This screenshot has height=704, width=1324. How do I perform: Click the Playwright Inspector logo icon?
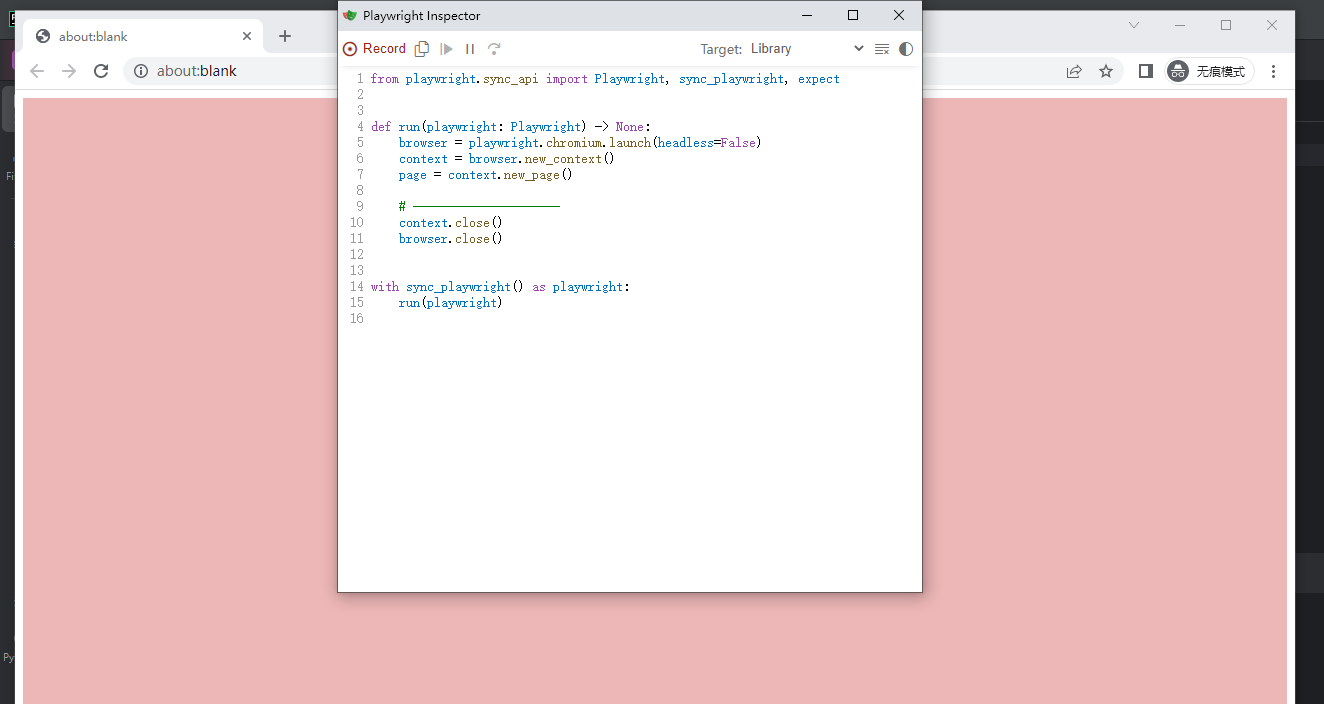tap(350, 15)
